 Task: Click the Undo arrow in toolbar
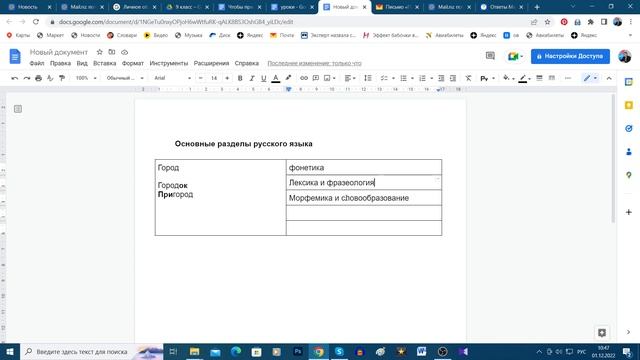click(15, 78)
